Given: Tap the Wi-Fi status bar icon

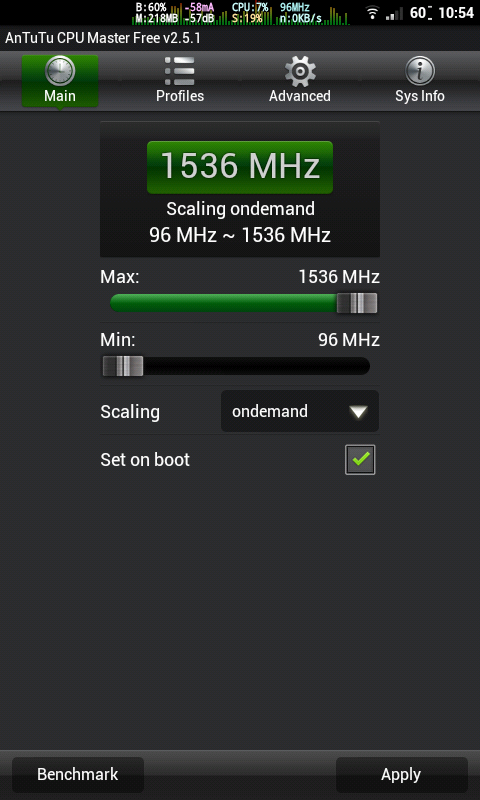Looking at the screenshot, I should tap(373, 12).
